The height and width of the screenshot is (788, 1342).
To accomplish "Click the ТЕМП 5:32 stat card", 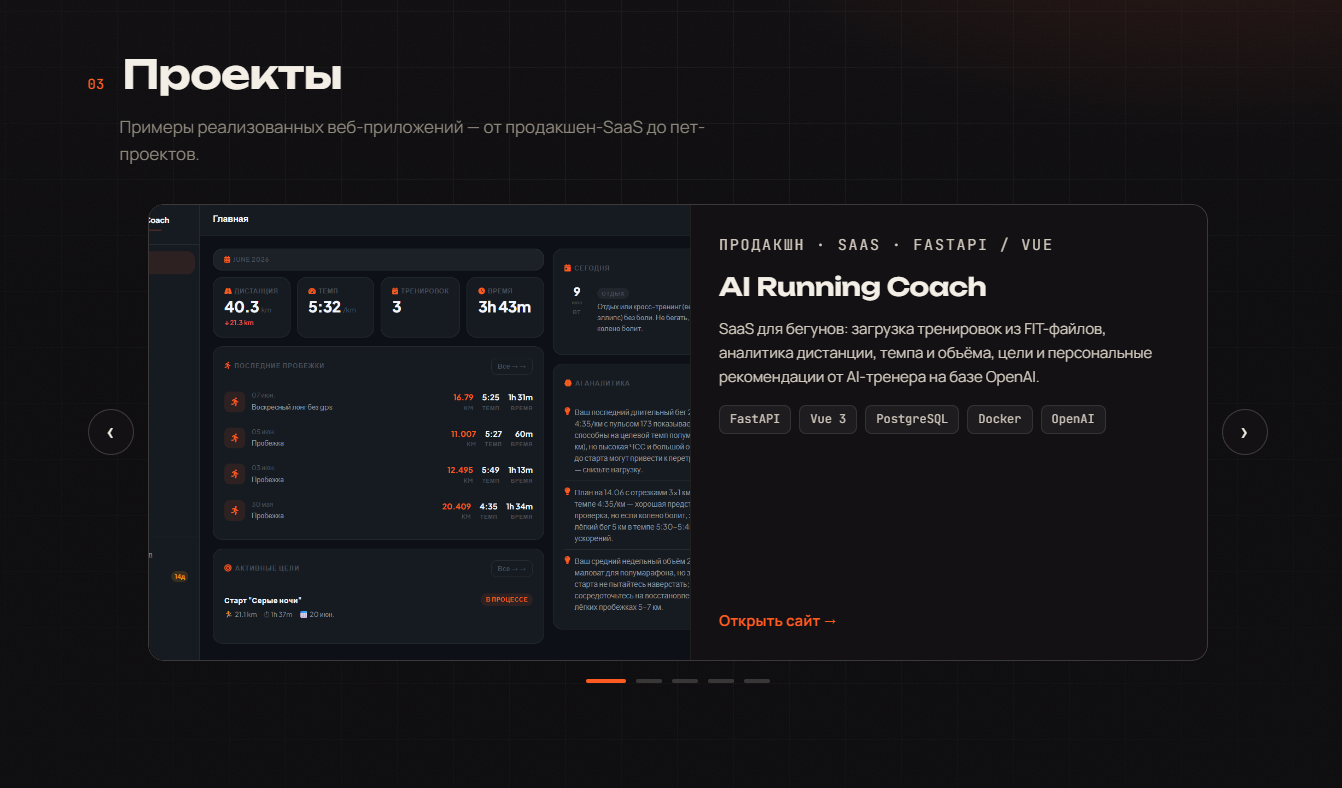I will pos(336,307).
